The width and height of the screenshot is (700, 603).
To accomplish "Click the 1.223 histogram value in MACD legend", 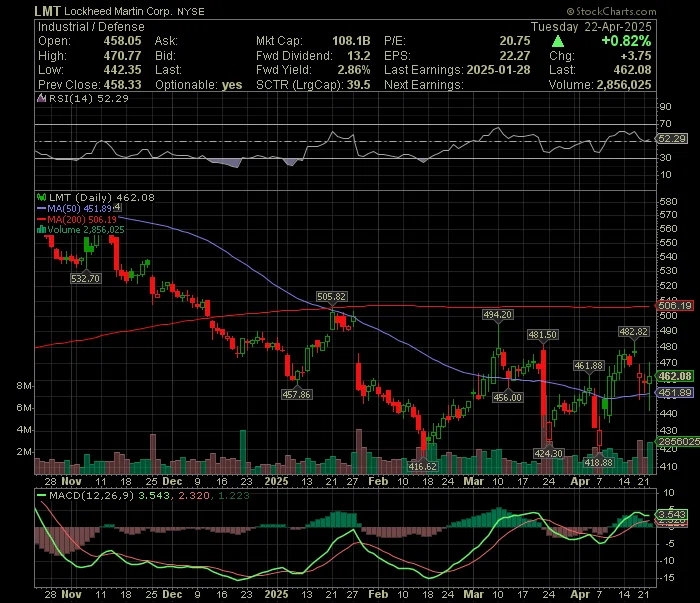I will coord(234,495).
